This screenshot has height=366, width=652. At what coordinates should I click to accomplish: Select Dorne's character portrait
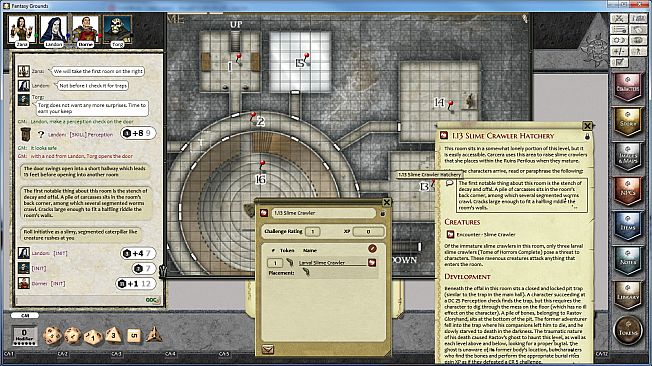pos(85,30)
